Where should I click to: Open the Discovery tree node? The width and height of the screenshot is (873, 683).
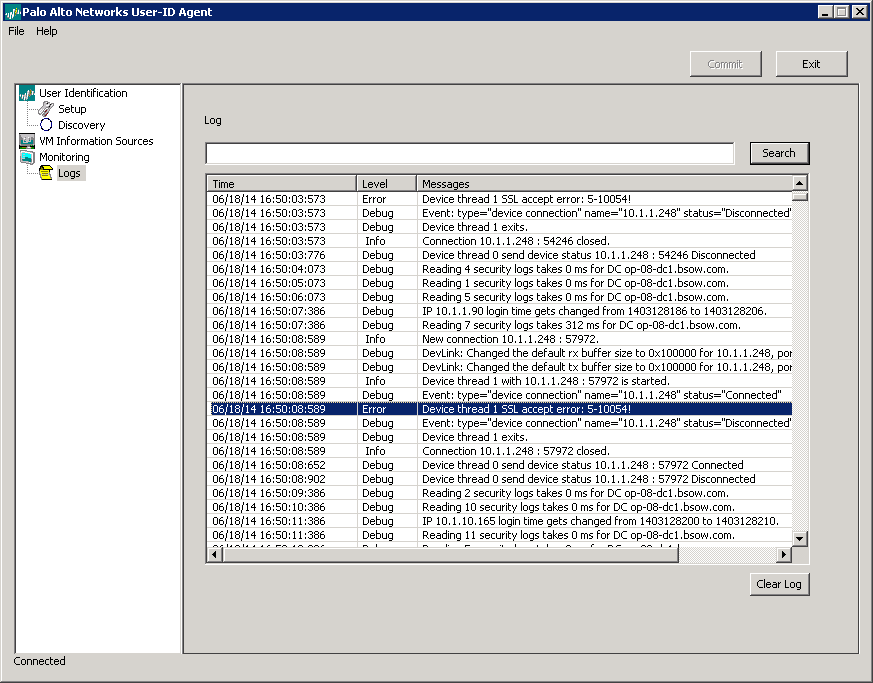(x=81, y=125)
